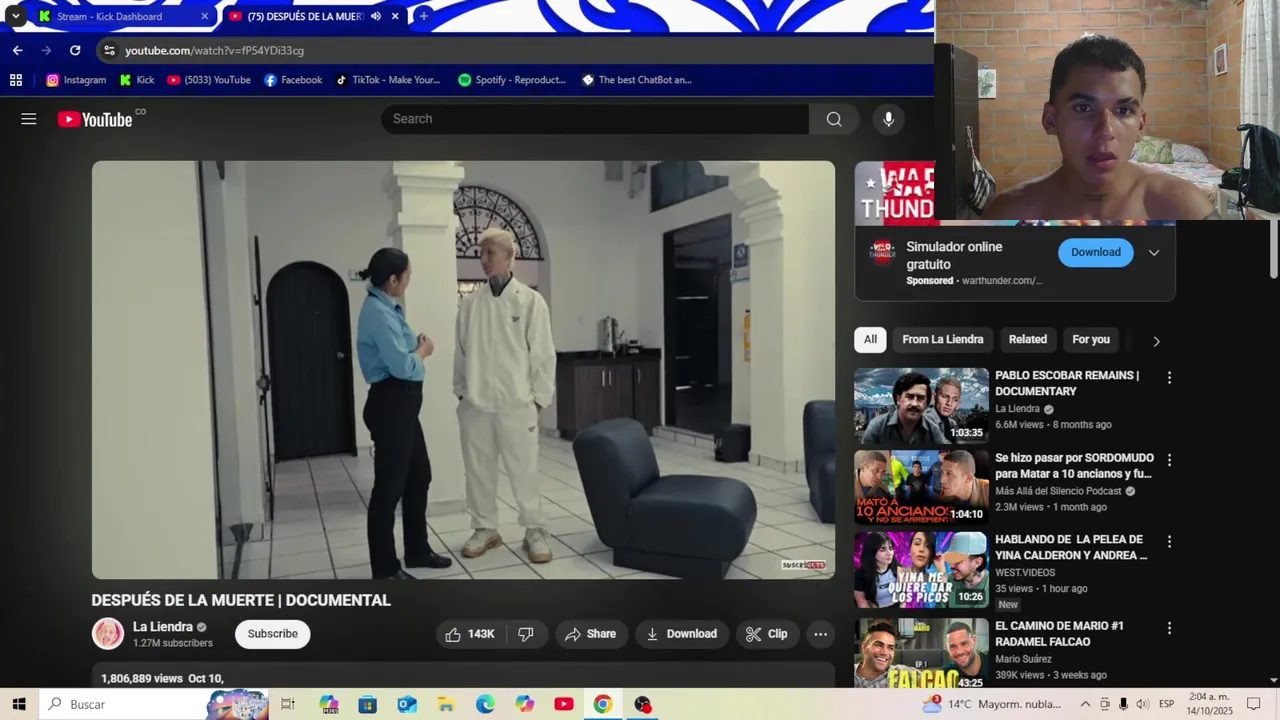The image size is (1280, 720).
Task: Open War Thunder ad banner image
Action: (895, 191)
